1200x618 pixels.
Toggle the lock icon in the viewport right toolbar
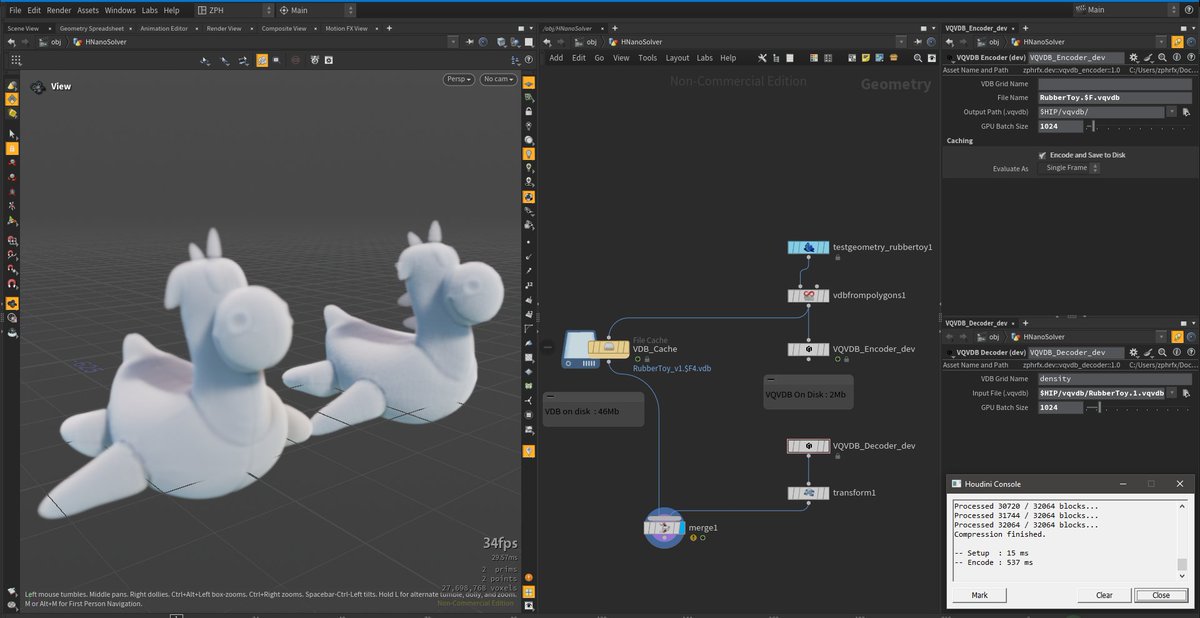pyautogui.click(x=528, y=112)
